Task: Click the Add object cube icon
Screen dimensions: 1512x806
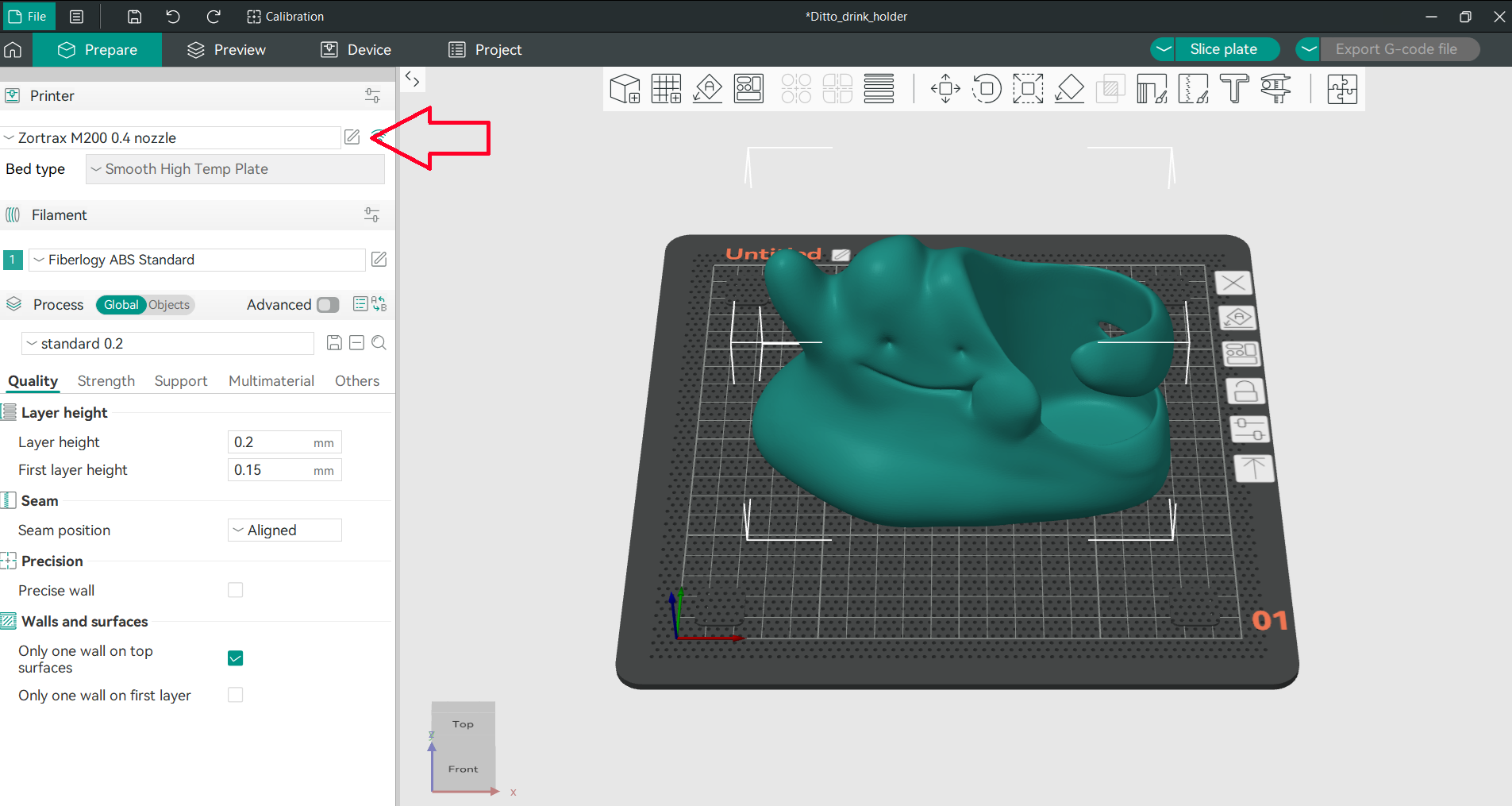Action: 625,89
